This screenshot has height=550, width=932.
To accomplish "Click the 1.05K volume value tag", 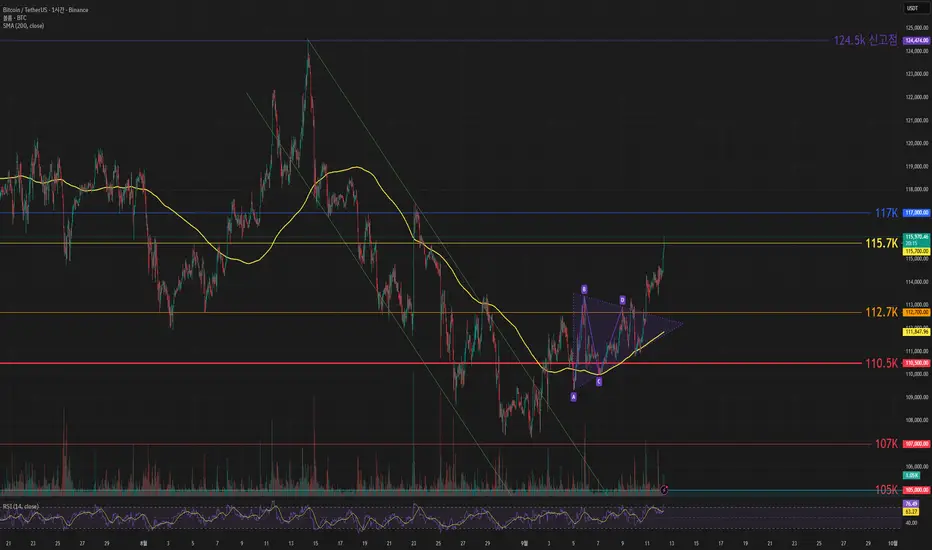I will [911, 476].
